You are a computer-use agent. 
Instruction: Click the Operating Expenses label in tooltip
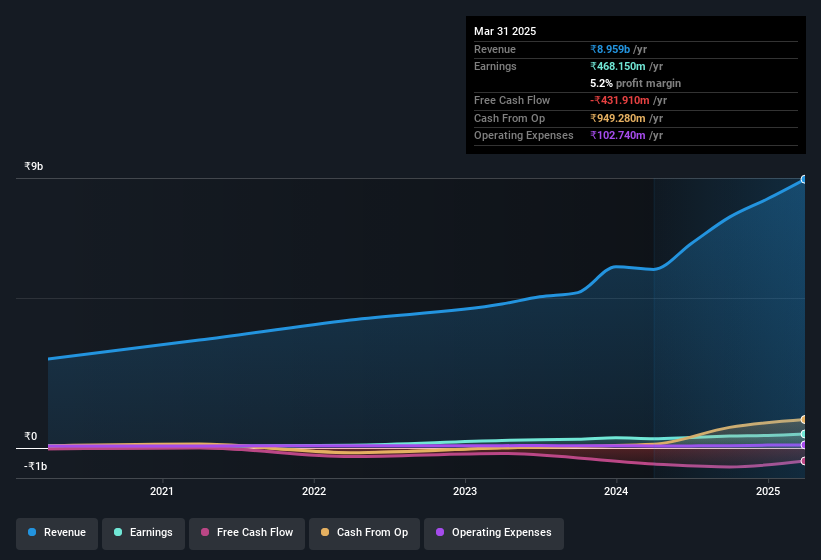coord(524,136)
